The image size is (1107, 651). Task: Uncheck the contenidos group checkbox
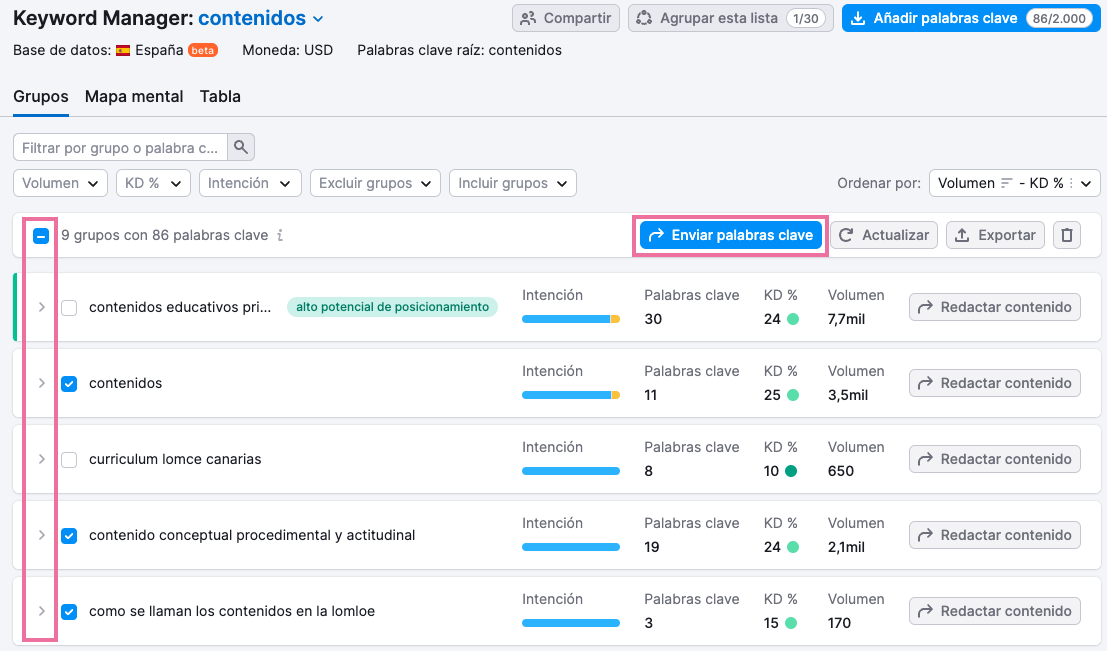pos(69,384)
